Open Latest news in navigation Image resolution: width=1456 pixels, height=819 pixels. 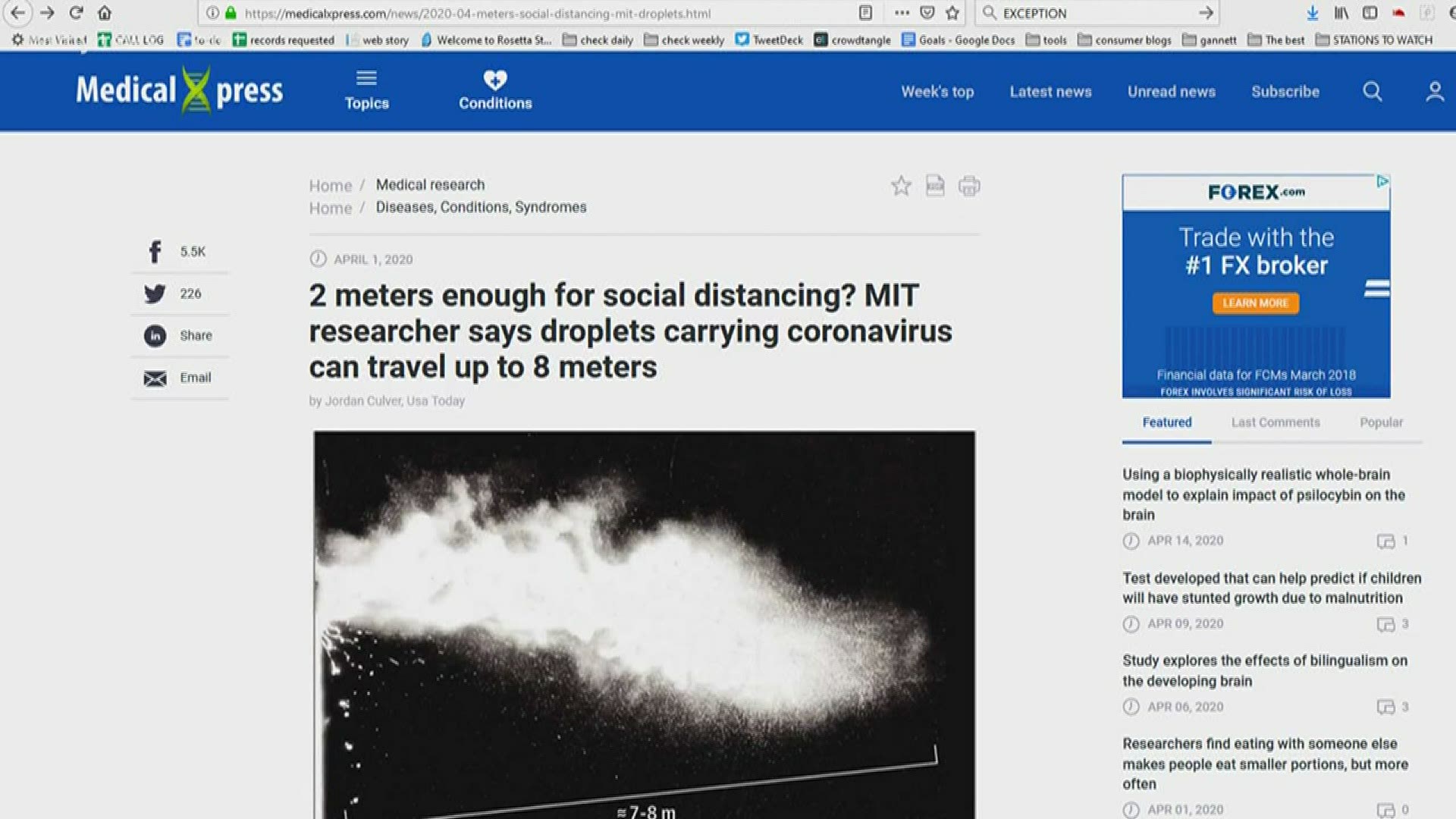click(x=1050, y=92)
